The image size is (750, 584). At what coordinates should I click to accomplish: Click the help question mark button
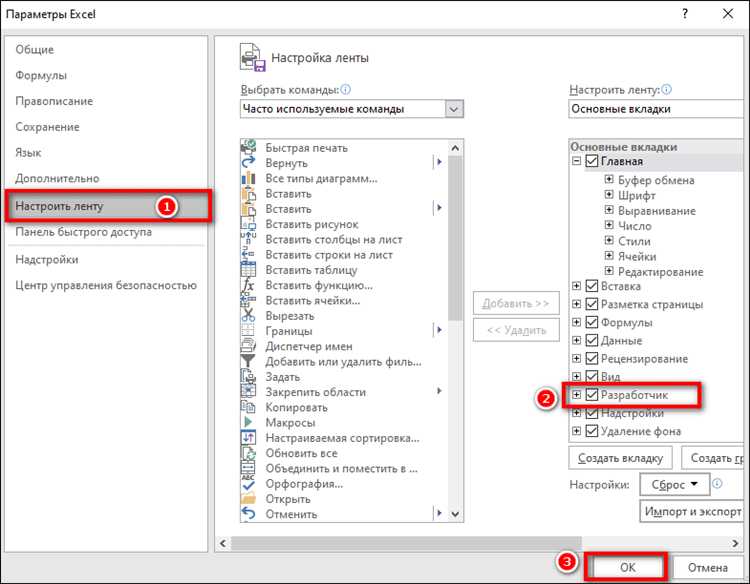(685, 14)
